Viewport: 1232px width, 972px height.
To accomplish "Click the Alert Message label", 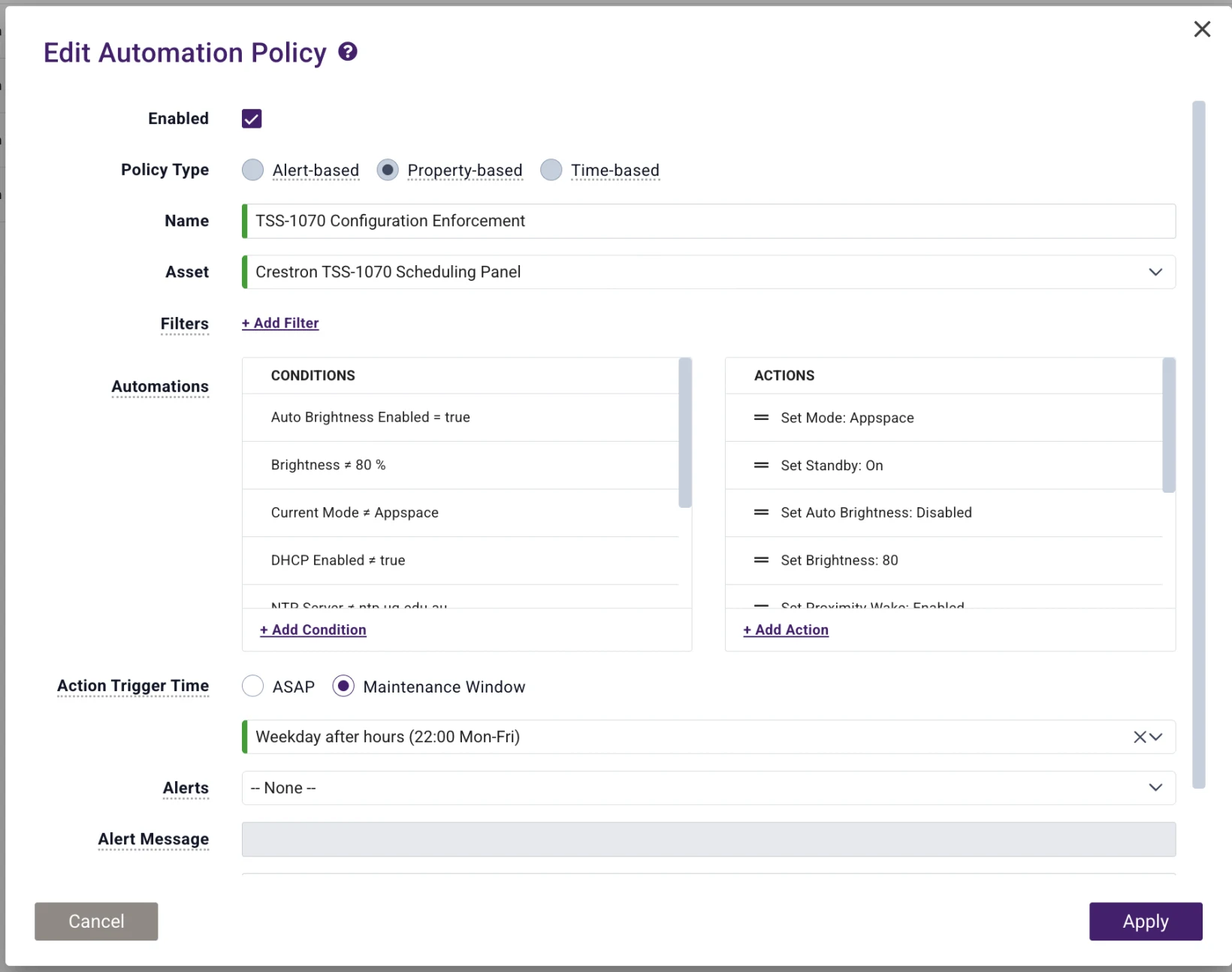I will tap(153, 839).
